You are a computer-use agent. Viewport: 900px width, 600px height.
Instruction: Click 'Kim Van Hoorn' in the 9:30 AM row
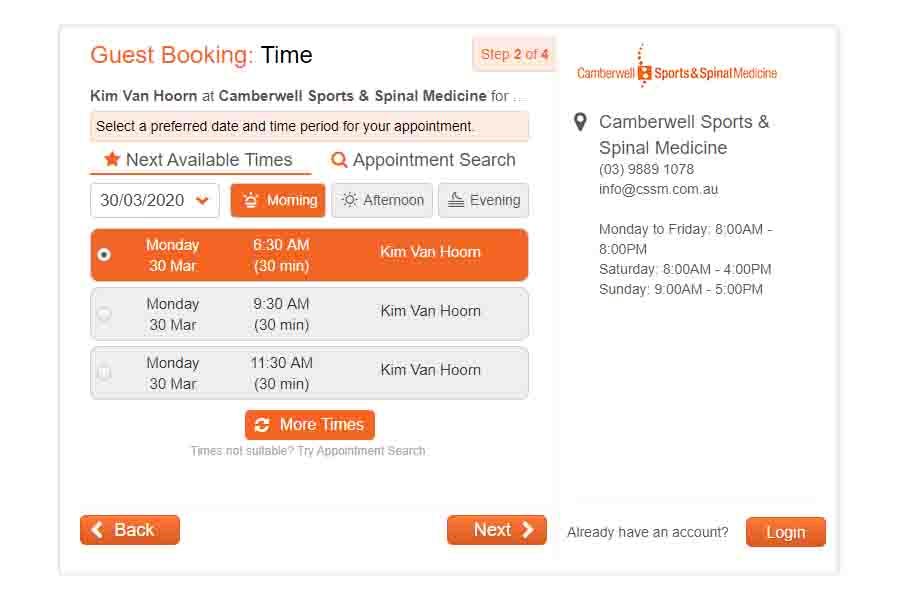coord(430,311)
